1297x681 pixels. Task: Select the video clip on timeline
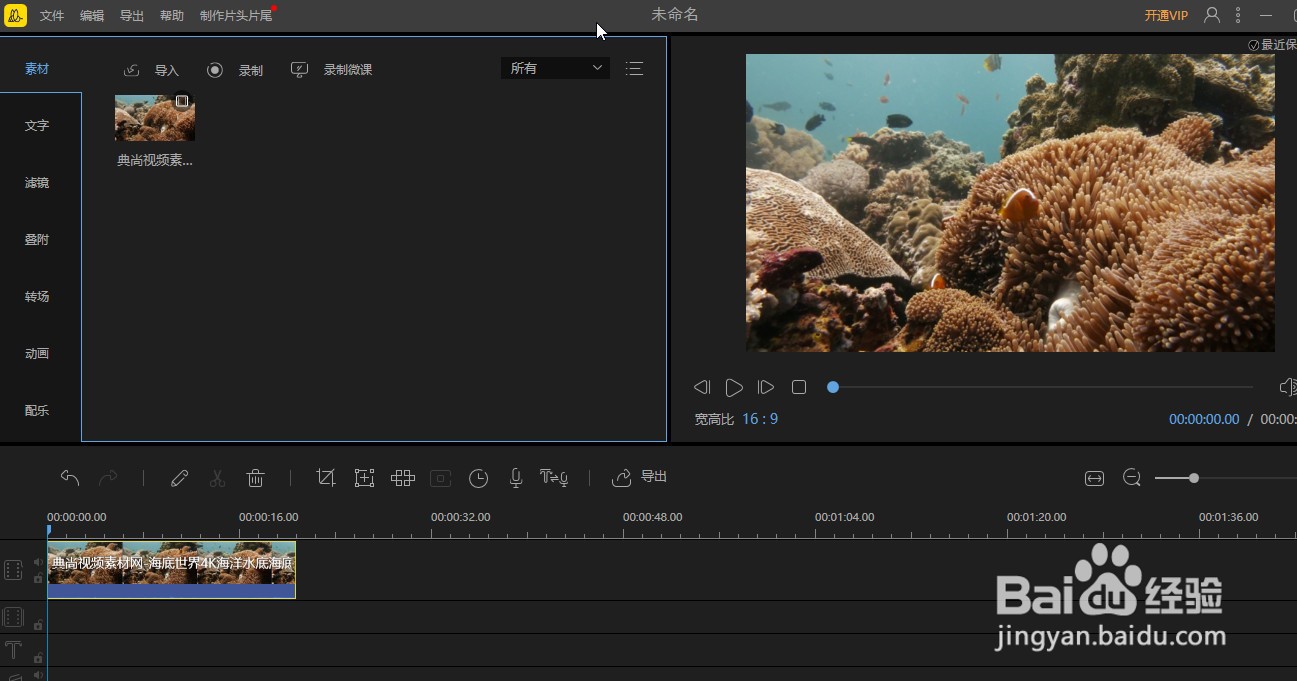[x=172, y=570]
